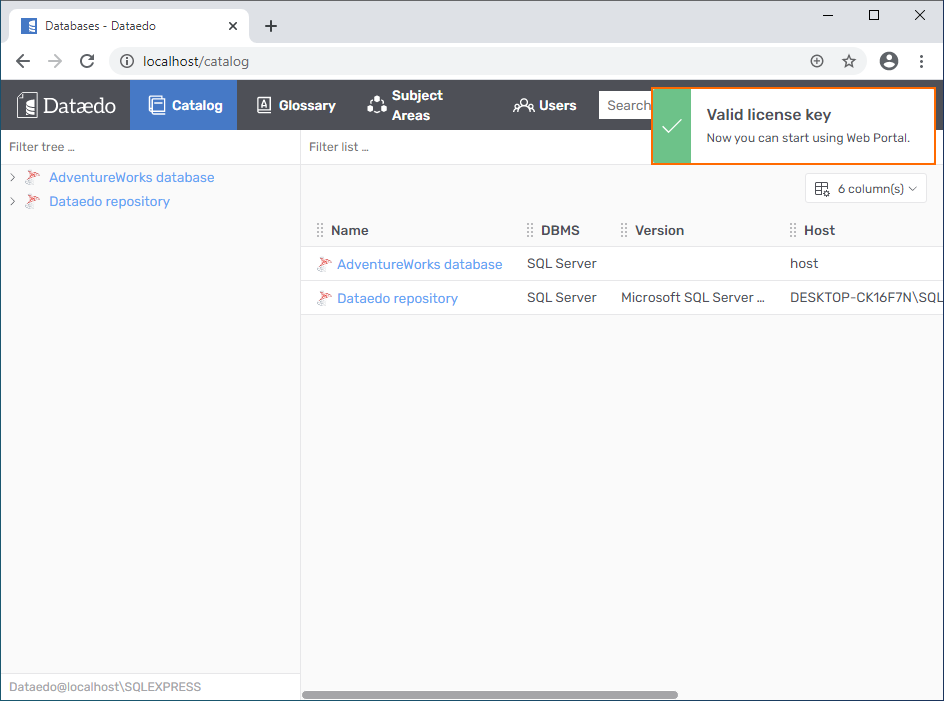
Task: Open a new browser tab
Action: [271, 26]
